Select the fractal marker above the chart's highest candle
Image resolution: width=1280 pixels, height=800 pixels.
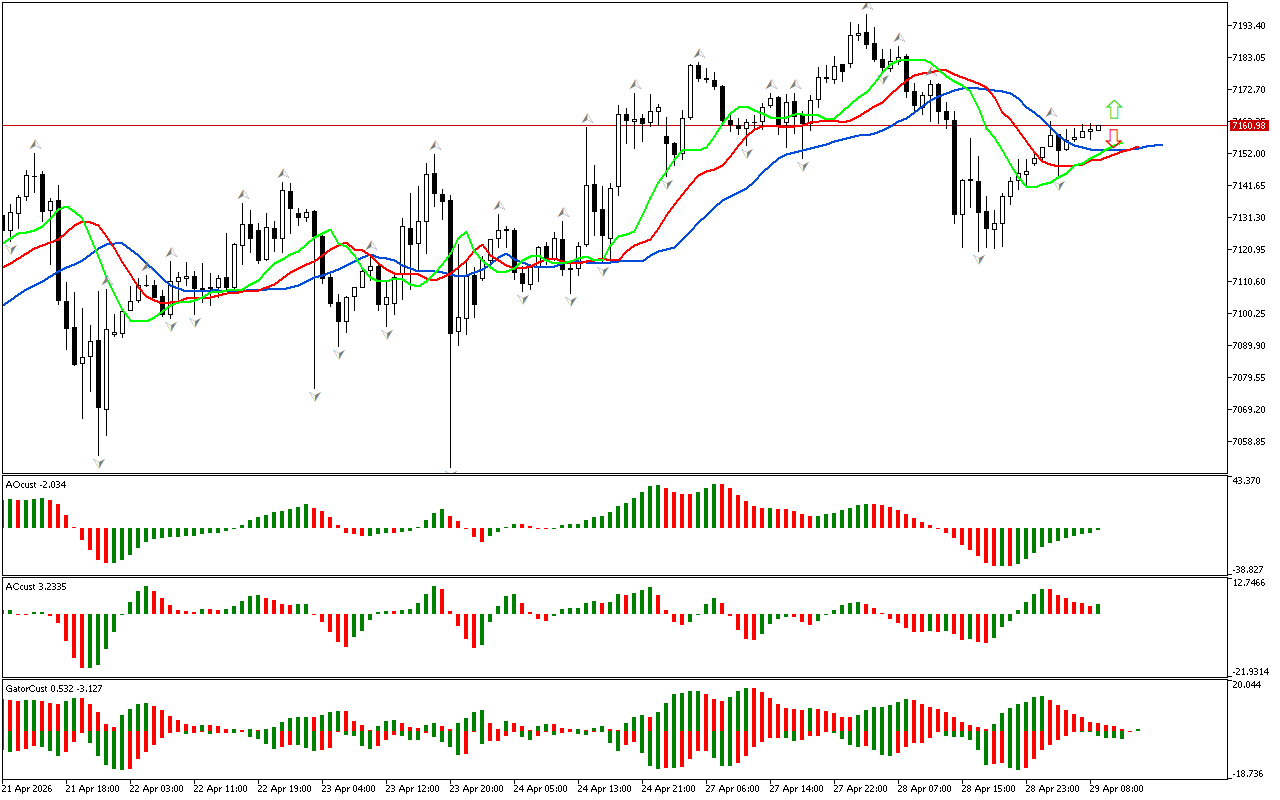[867, 8]
